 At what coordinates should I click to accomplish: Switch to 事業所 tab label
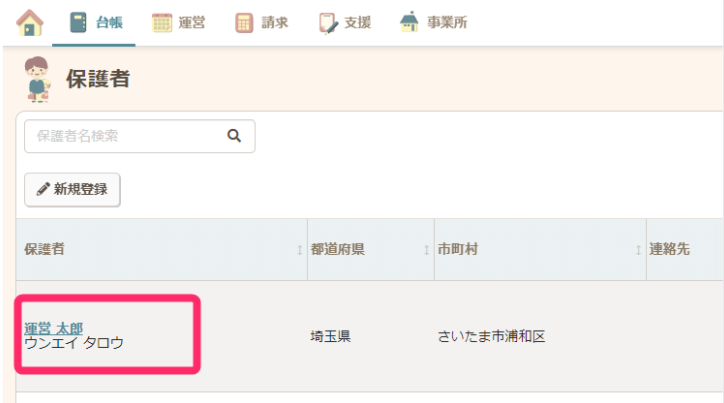tap(446, 22)
